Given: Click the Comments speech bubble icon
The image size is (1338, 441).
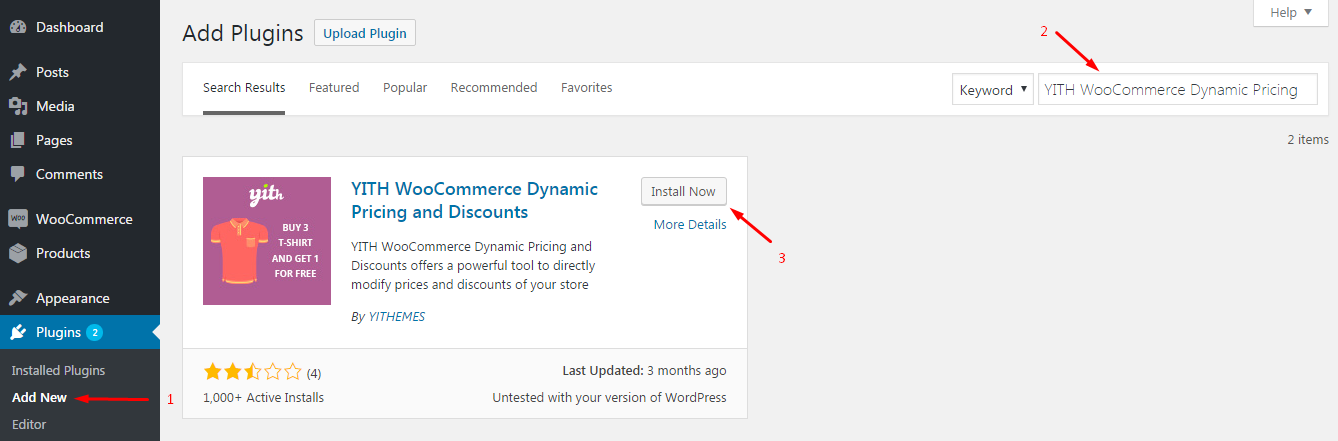Looking at the screenshot, I should (17, 174).
